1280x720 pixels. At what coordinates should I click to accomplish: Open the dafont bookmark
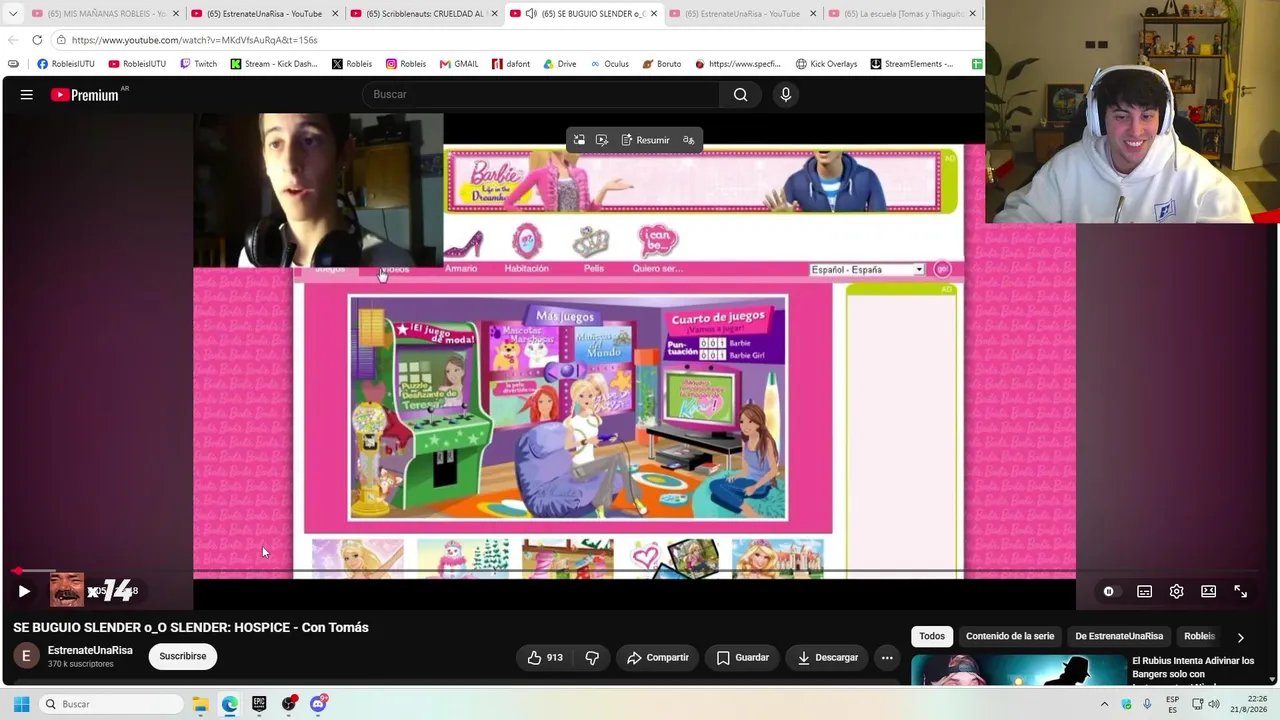pos(511,64)
